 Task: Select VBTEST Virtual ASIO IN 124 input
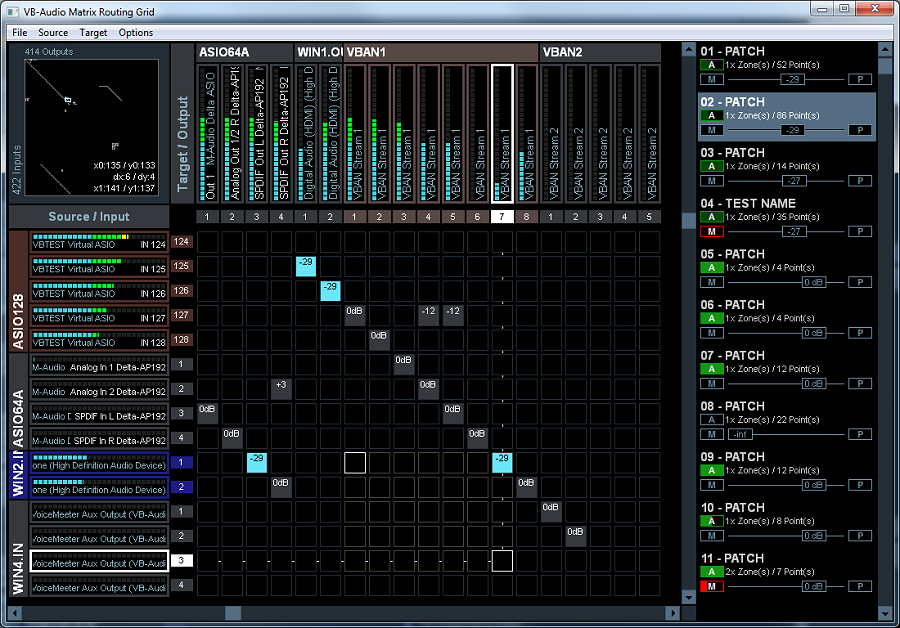point(99,242)
